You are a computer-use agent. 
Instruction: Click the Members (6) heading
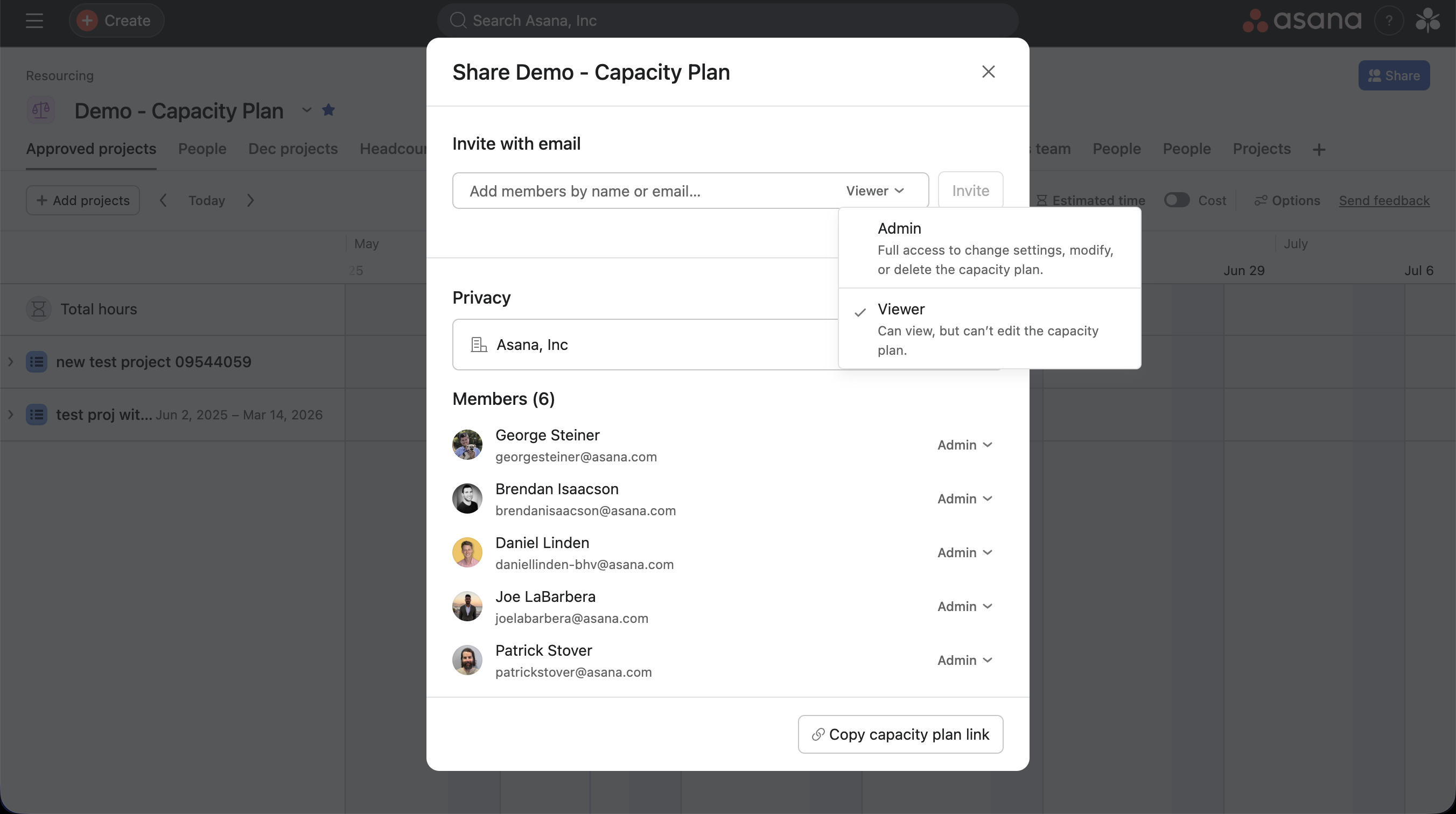(503, 399)
